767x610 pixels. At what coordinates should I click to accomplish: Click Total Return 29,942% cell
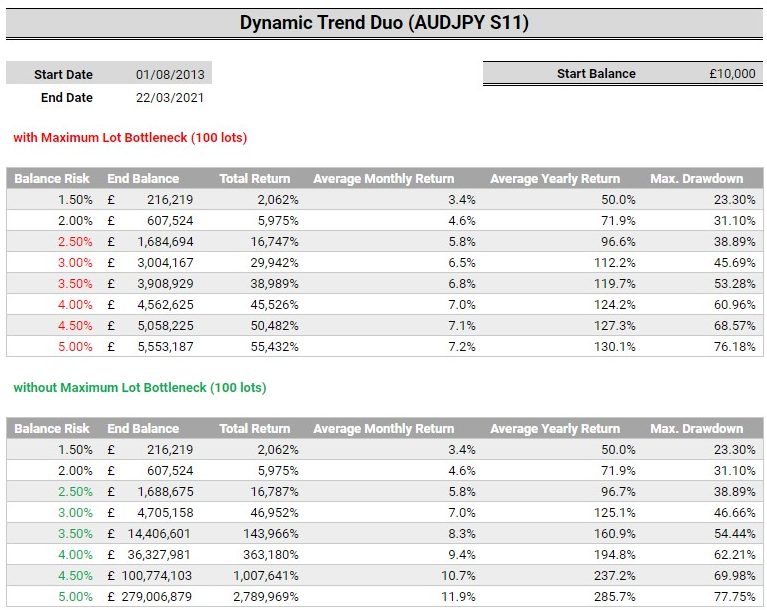click(274, 263)
